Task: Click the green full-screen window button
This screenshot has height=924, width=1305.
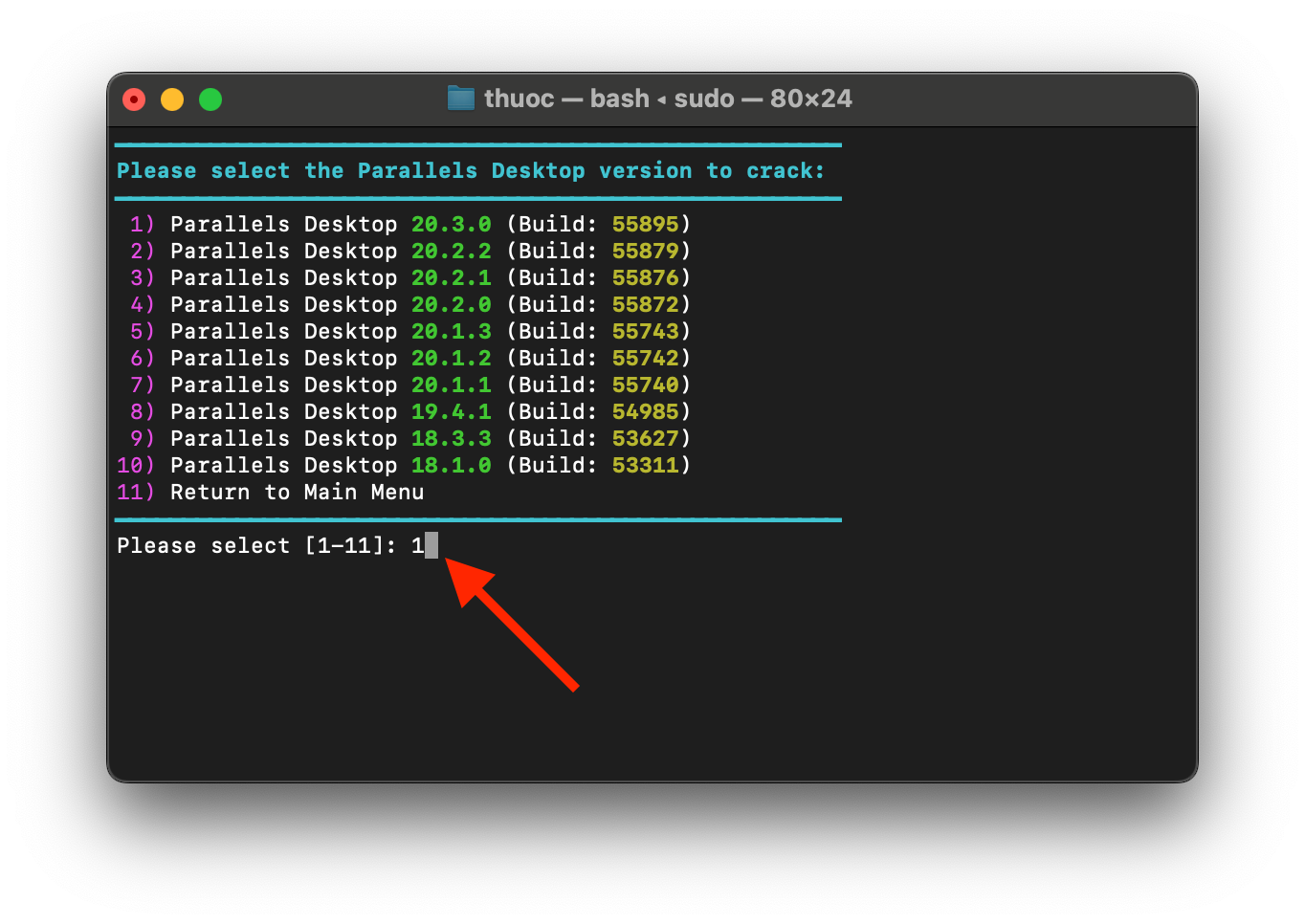Action: pos(210,99)
